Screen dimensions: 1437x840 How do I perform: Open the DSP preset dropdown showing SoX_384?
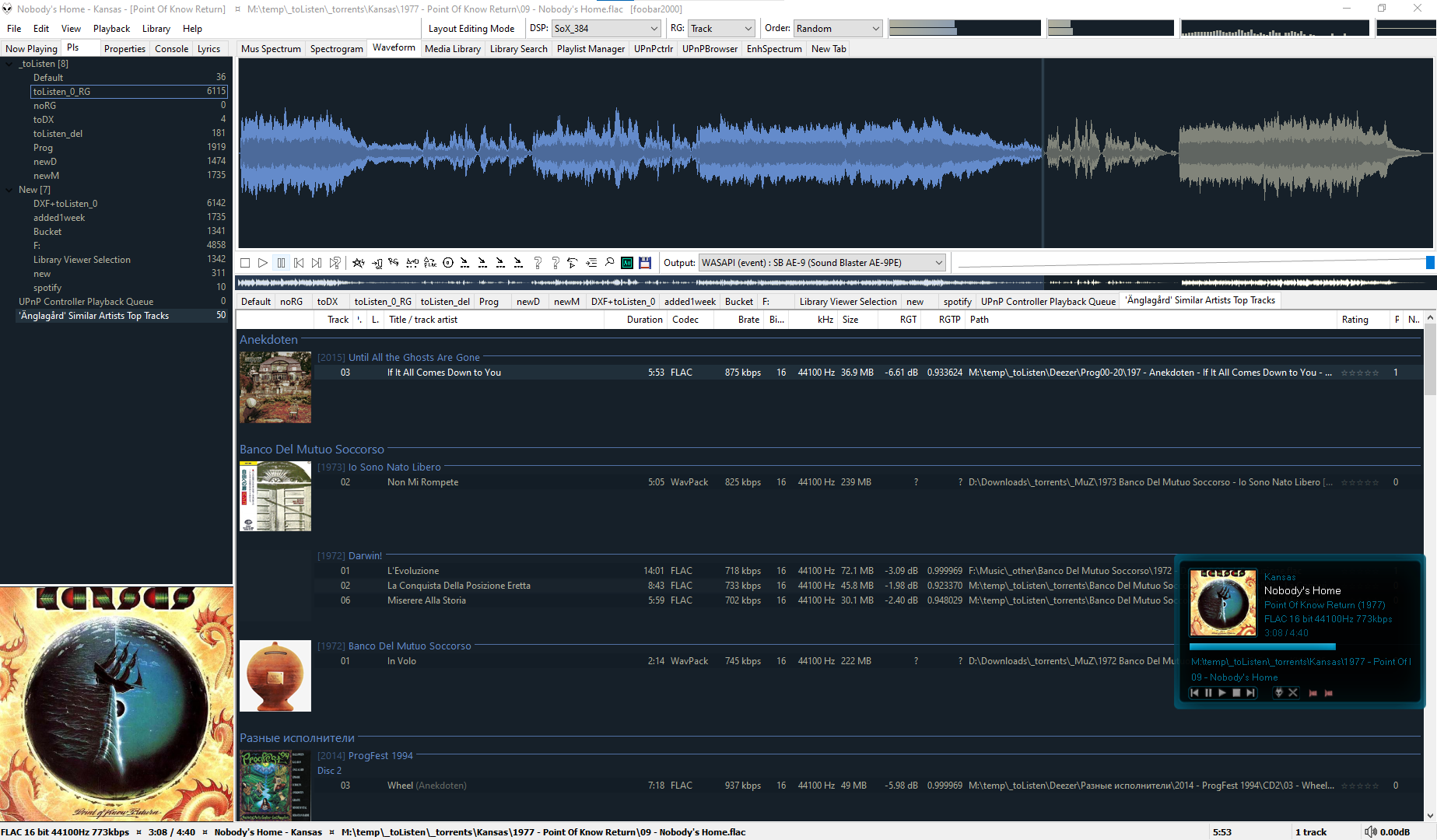tap(606, 29)
